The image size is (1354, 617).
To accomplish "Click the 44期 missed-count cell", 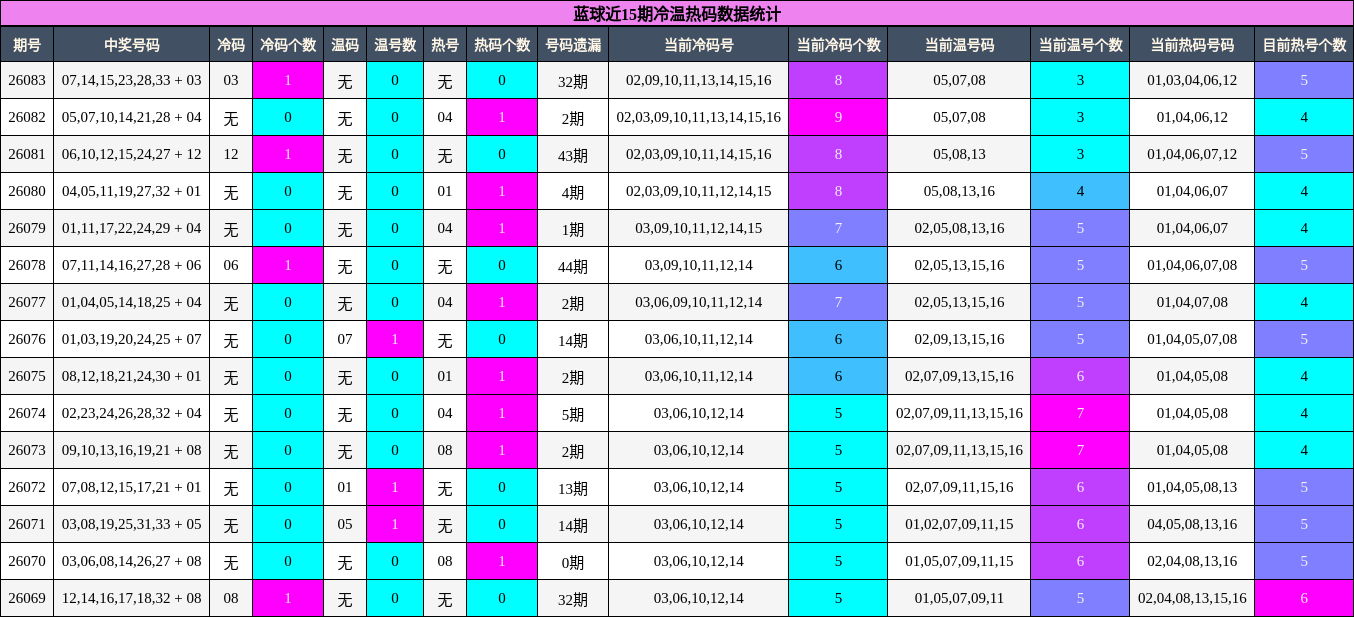I will (x=573, y=265).
